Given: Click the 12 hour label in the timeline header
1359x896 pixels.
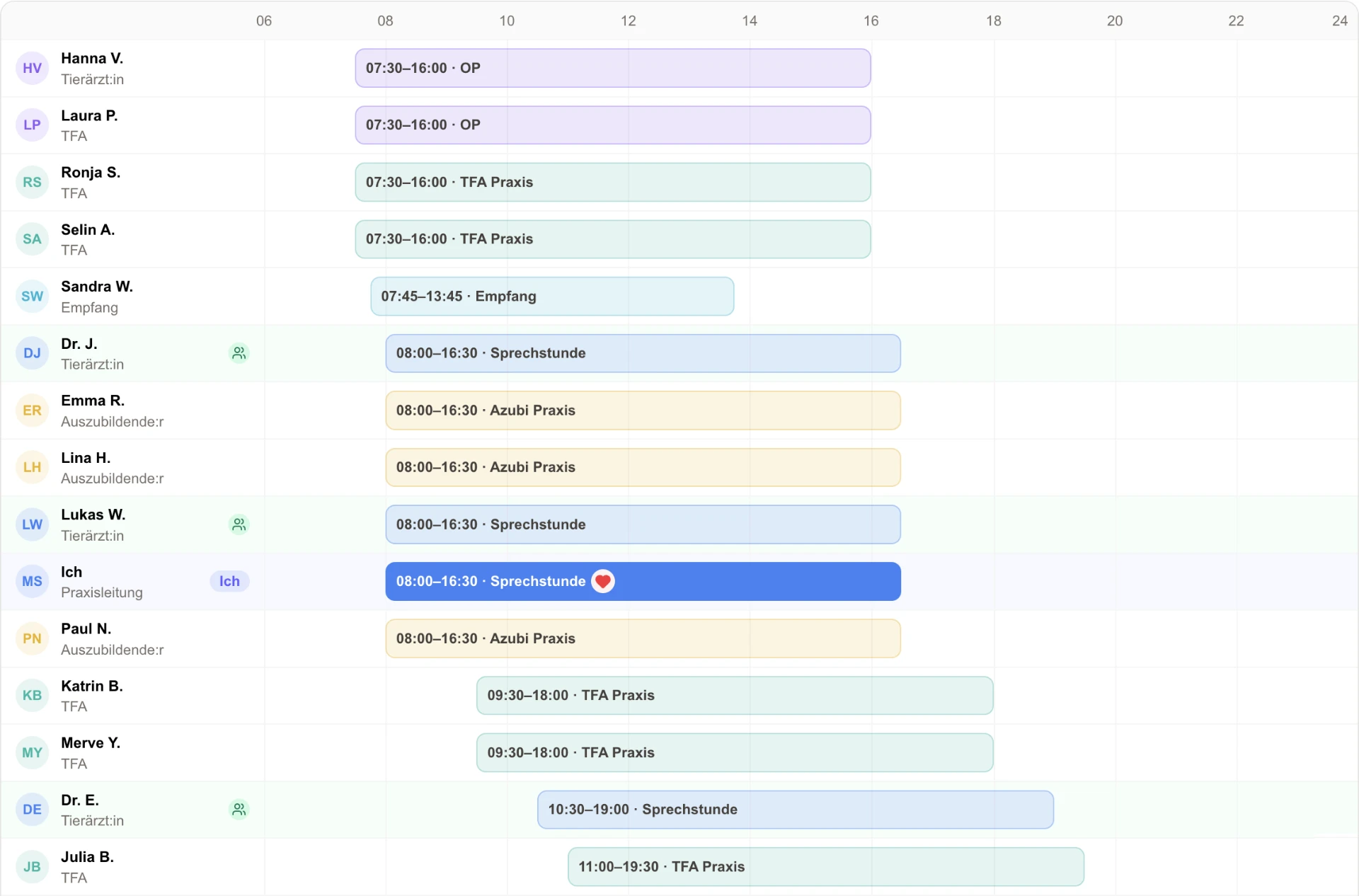Looking at the screenshot, I should click(628, 21).
